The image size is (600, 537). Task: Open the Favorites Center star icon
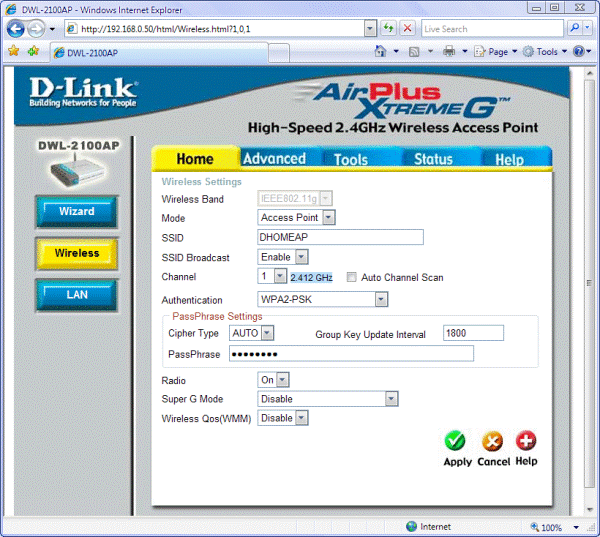pos(14,51)
